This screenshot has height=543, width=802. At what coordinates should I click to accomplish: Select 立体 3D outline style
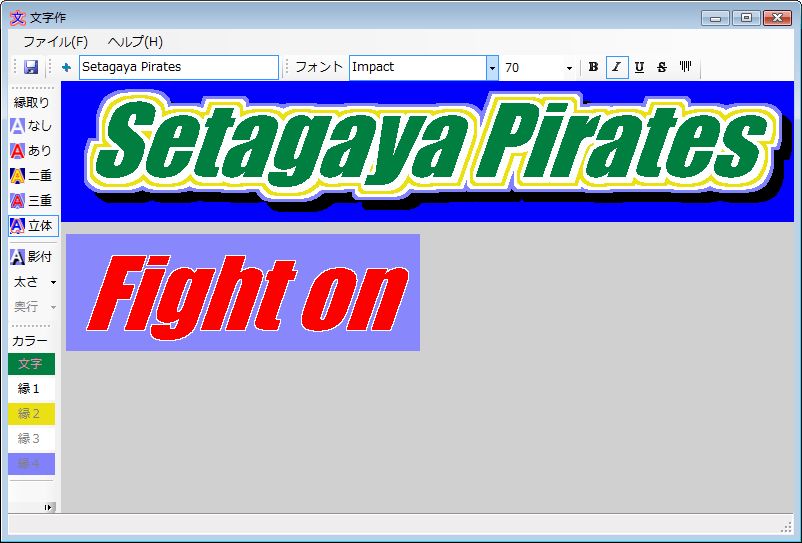[33, 225]
